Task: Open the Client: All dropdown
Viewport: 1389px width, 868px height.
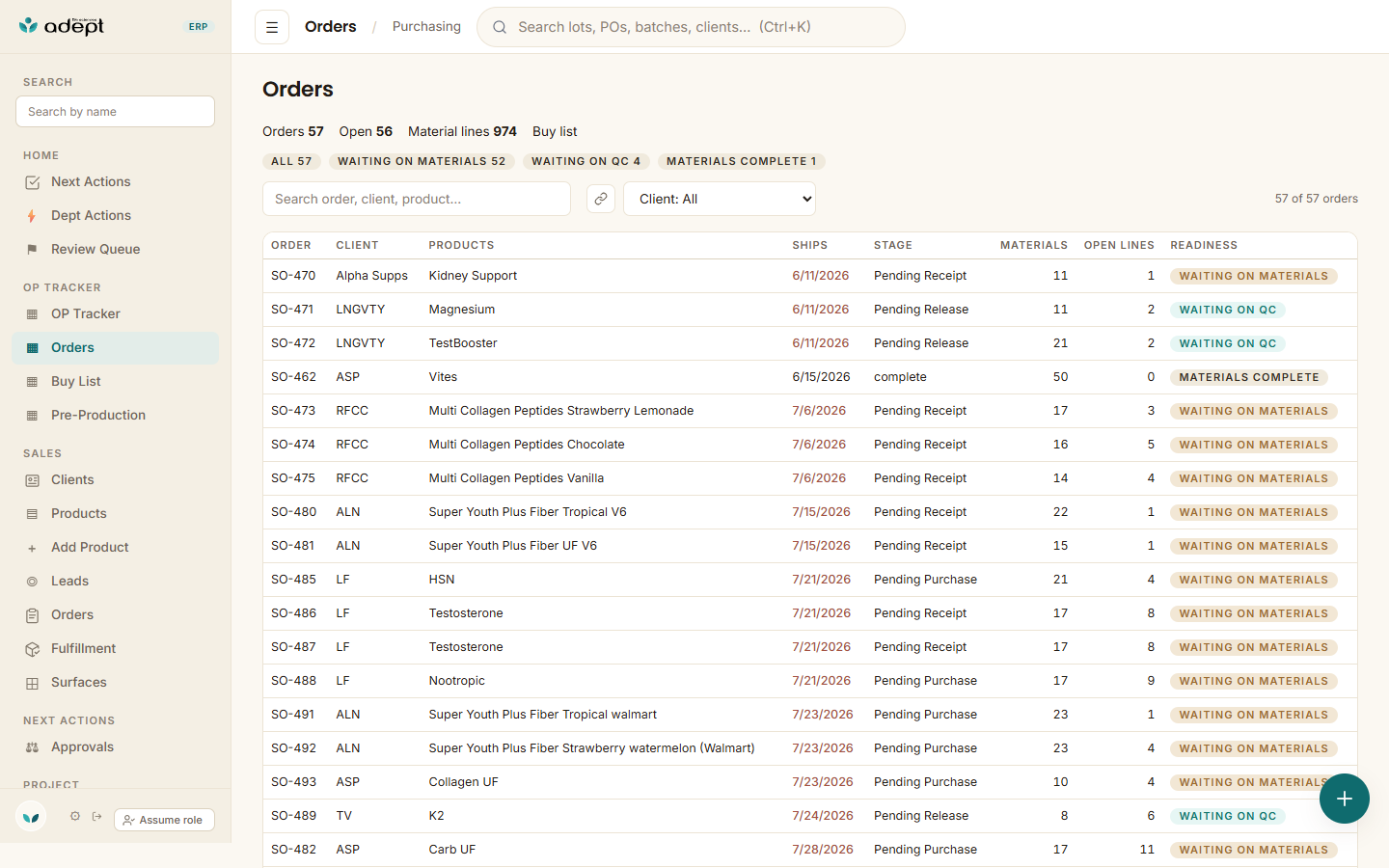Action: (720, 199)
